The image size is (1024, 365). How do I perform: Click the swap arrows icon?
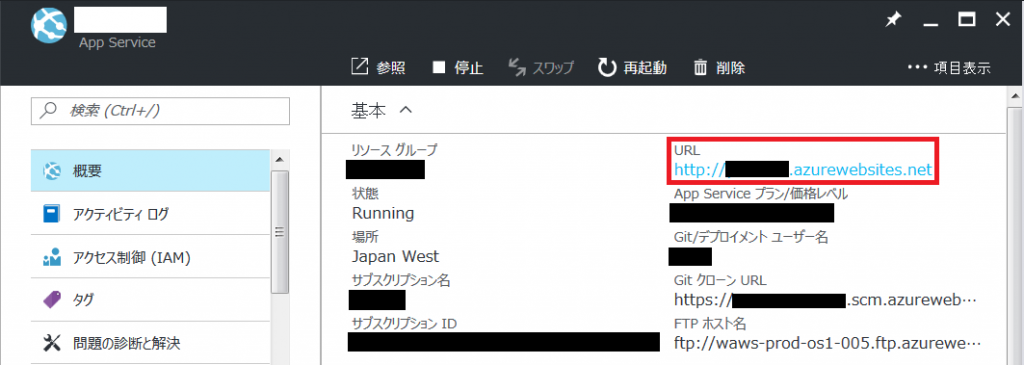[x=518, y=67]
